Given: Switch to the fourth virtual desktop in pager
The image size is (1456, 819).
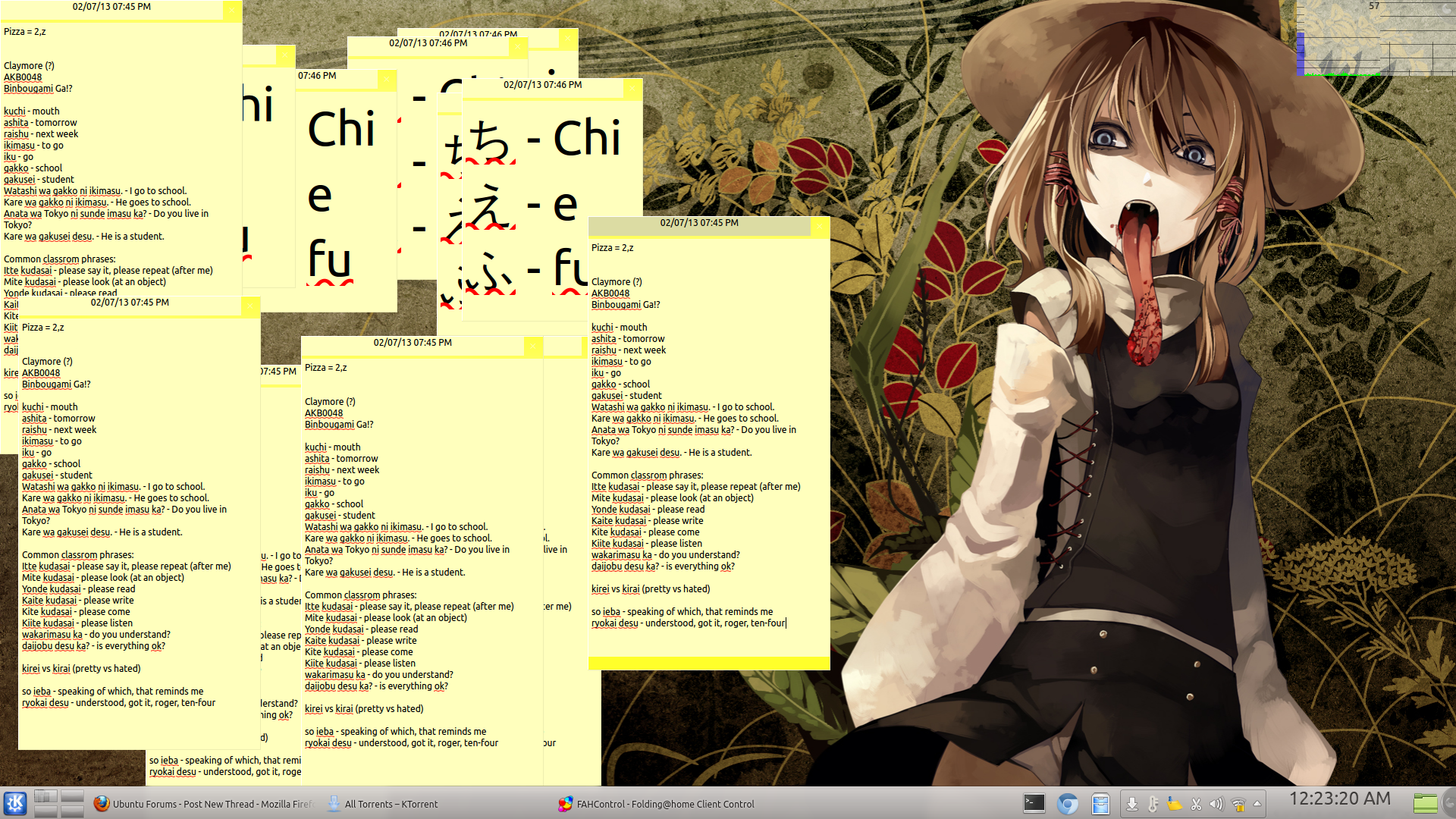Looking at the screenshot, I should tap(72, 811).
